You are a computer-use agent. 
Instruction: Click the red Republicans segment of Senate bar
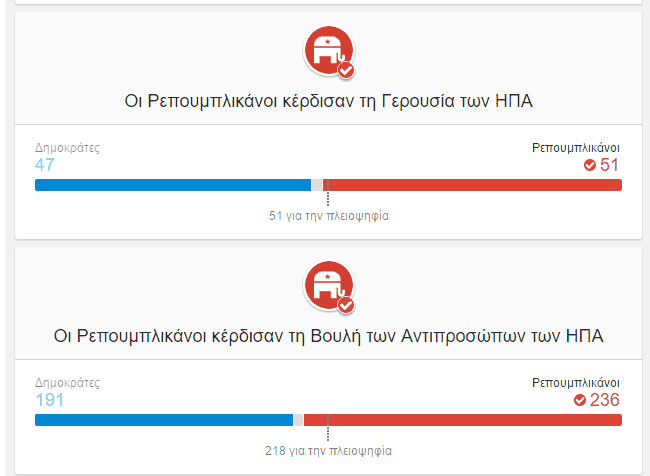[x=472, y=185]
